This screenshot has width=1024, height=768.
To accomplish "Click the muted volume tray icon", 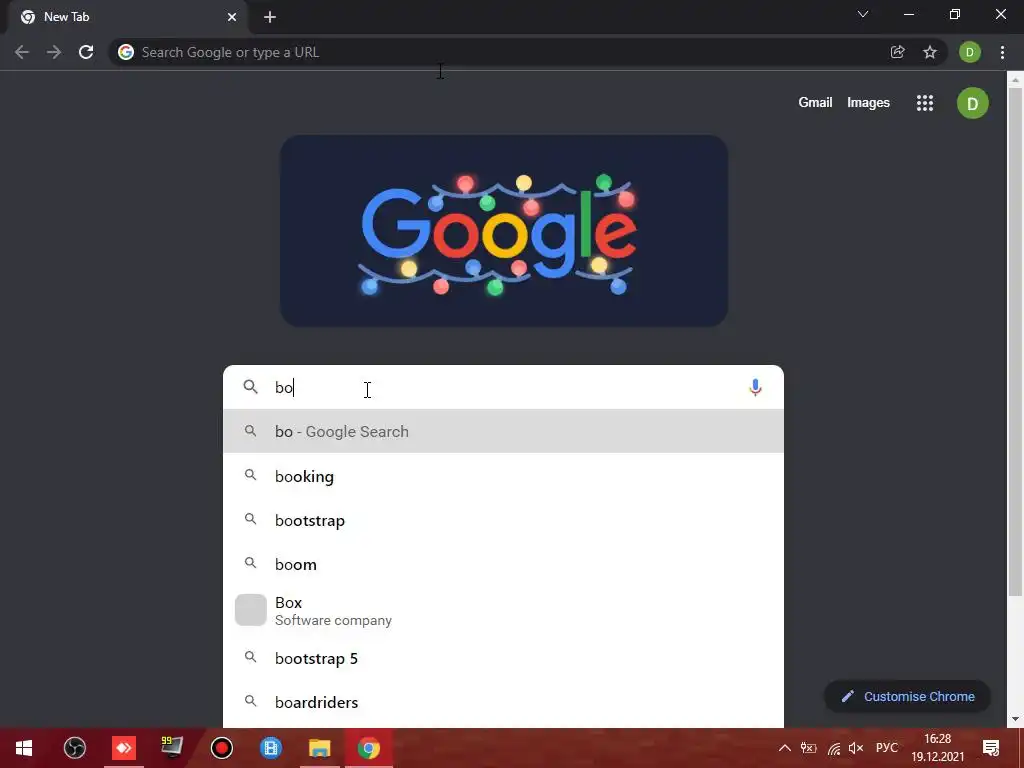I will pyautogui.click(x=856, y=748).
